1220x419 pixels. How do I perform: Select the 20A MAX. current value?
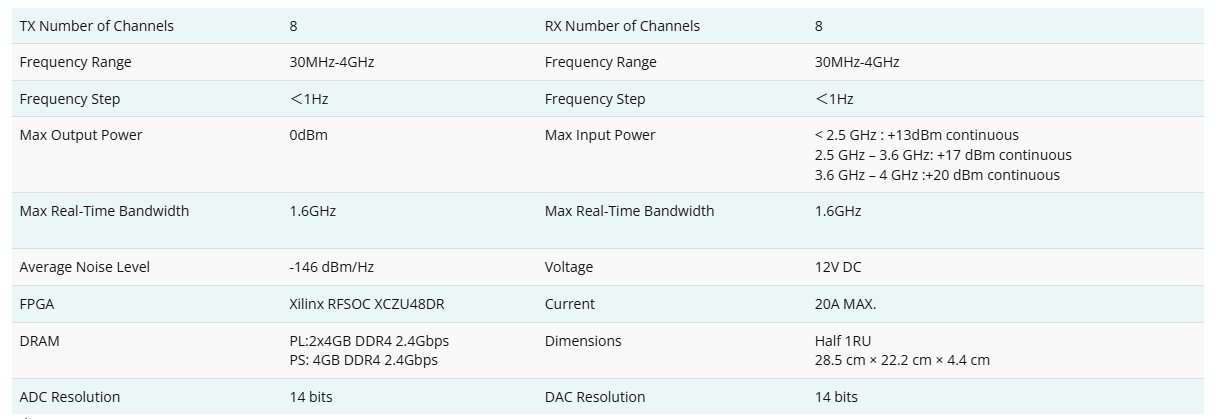point(845,304)
